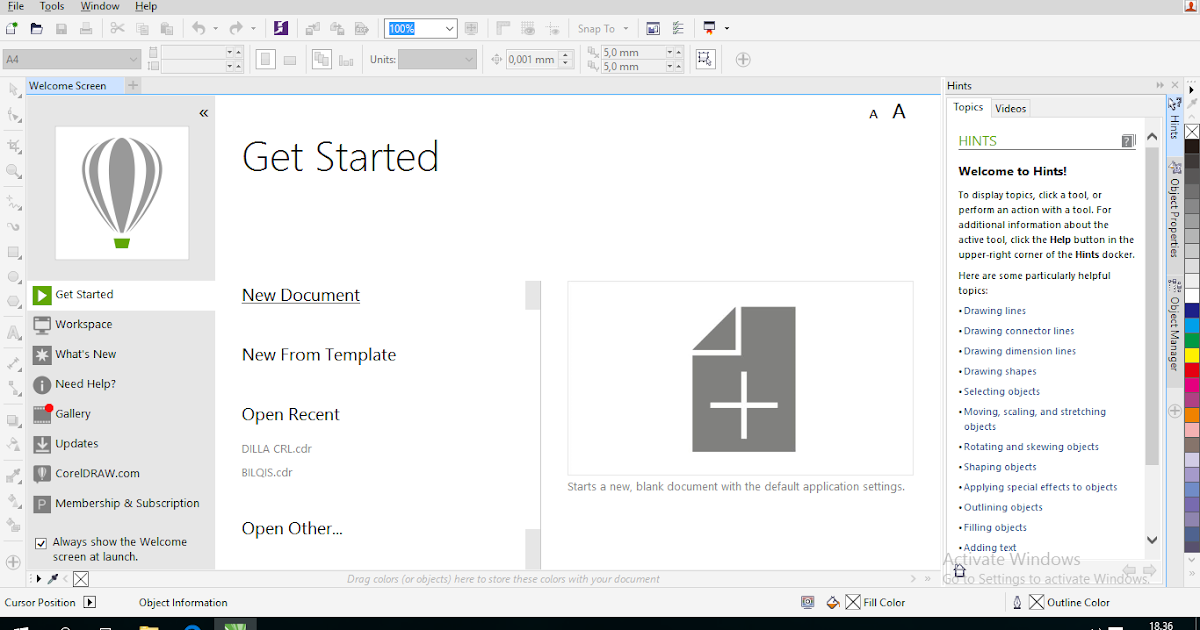Click the new blank document thumbnail
The height and width of the screenshot is (630, 1200).
click(x=740, y=378)
